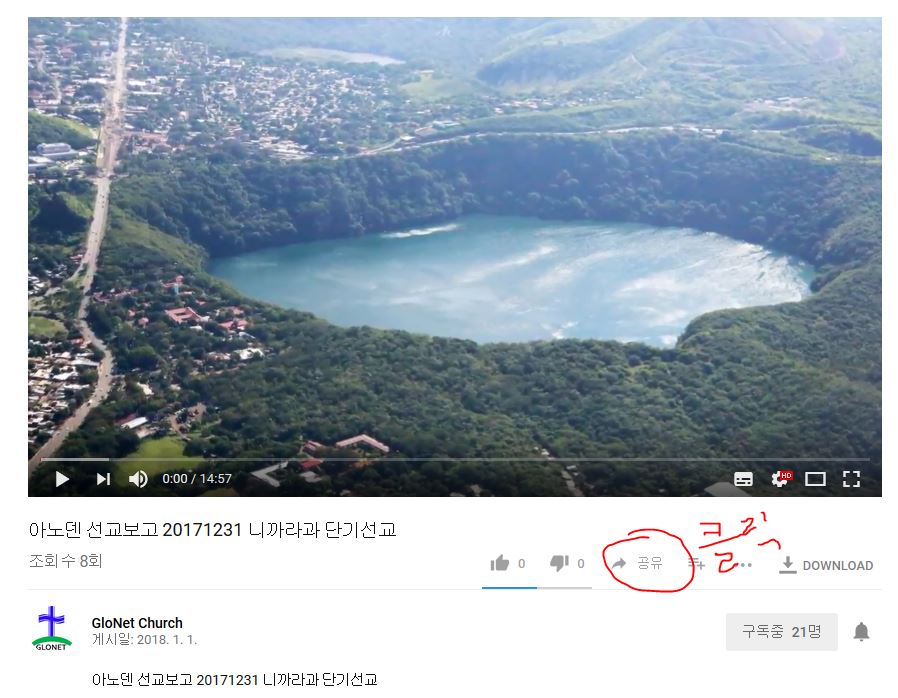The image size is (898, 698).
Task: Skip to the next video
Action: (x=103, y=479)
